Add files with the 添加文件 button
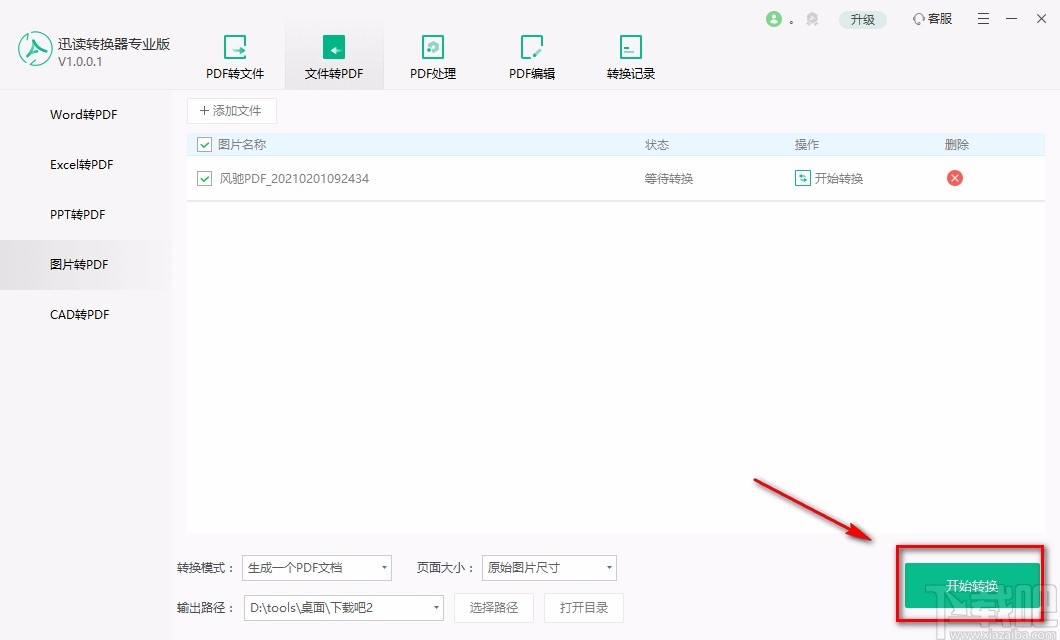The image size is (1060, 640). click(232, 110)
